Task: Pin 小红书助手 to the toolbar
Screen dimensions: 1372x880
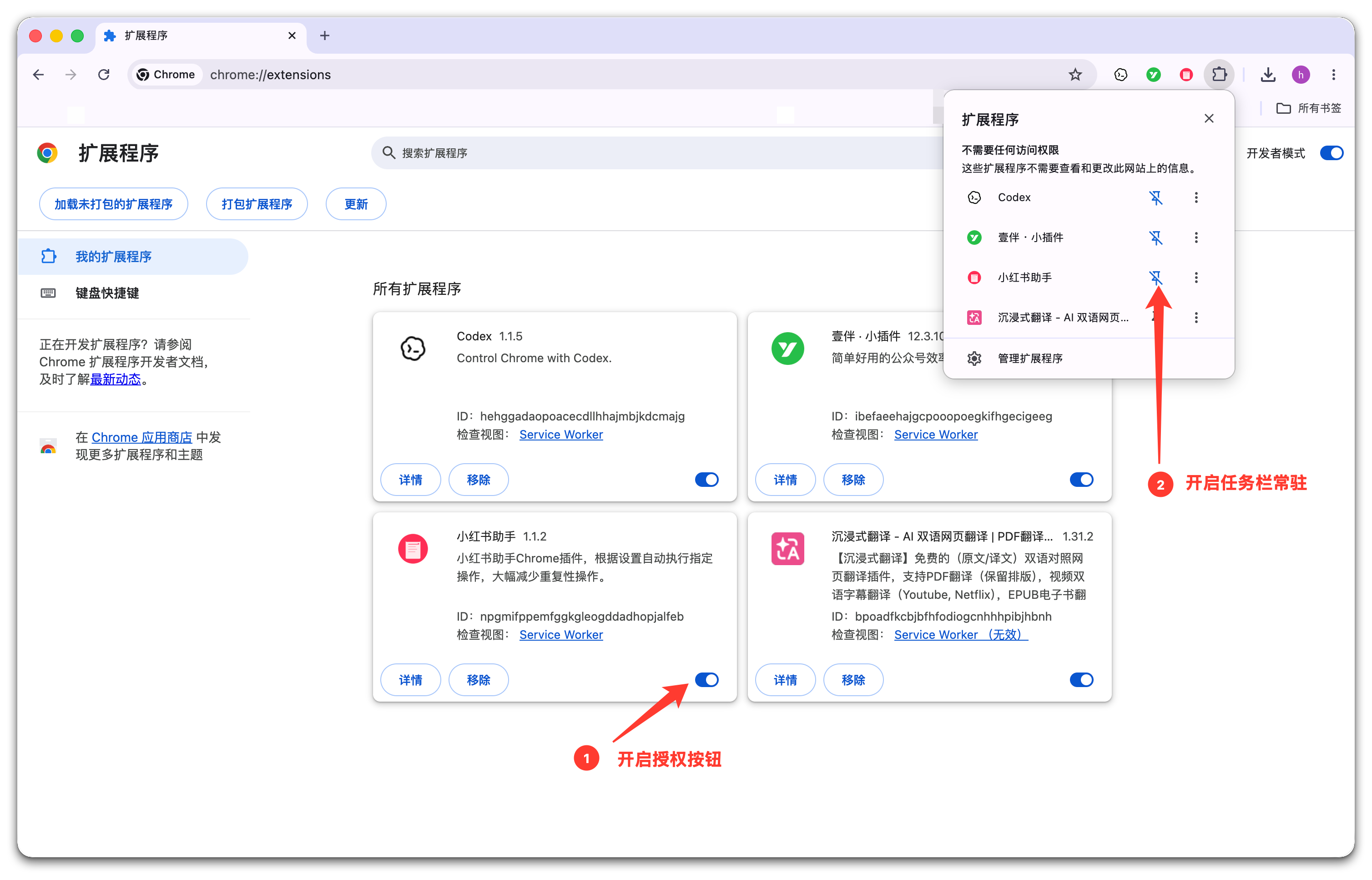Action: (1155, 278)
